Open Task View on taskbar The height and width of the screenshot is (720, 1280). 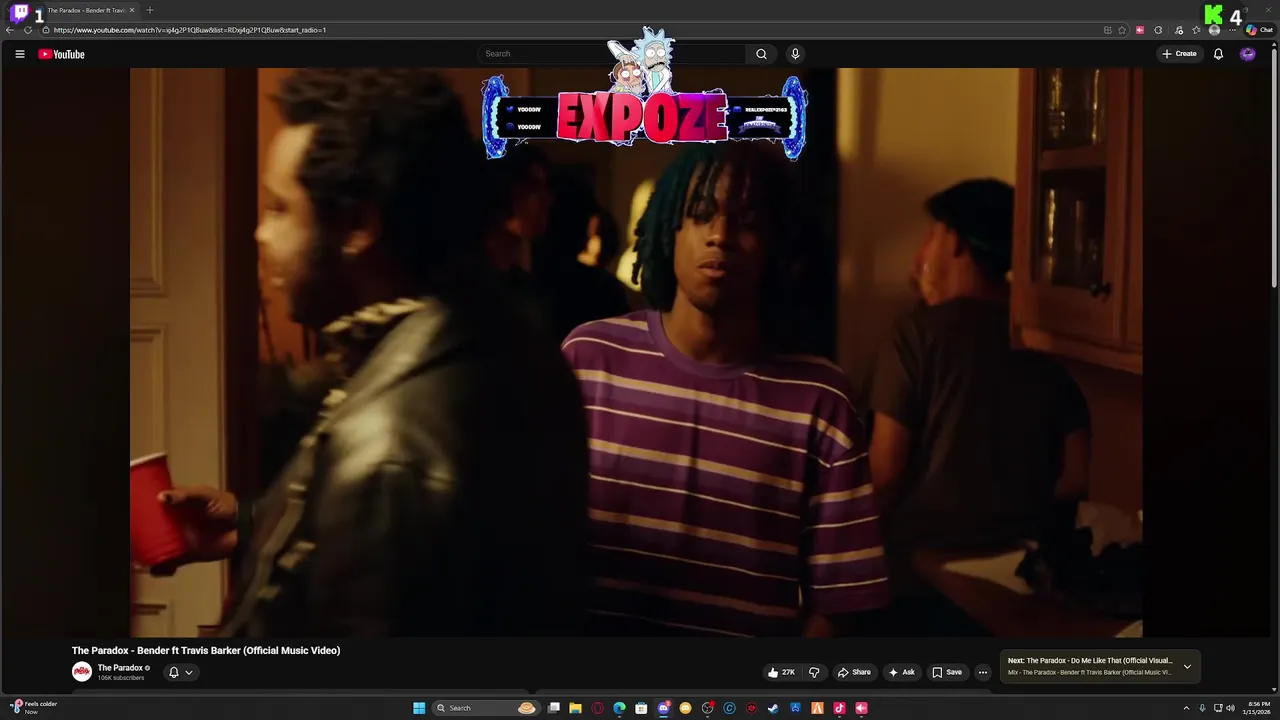[553, 708]
